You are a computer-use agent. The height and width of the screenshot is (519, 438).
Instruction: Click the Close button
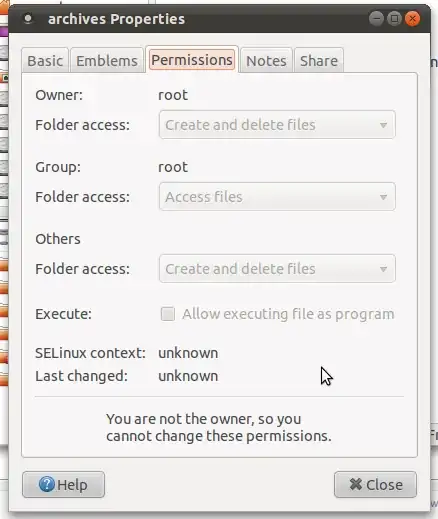tap(375, 484)
